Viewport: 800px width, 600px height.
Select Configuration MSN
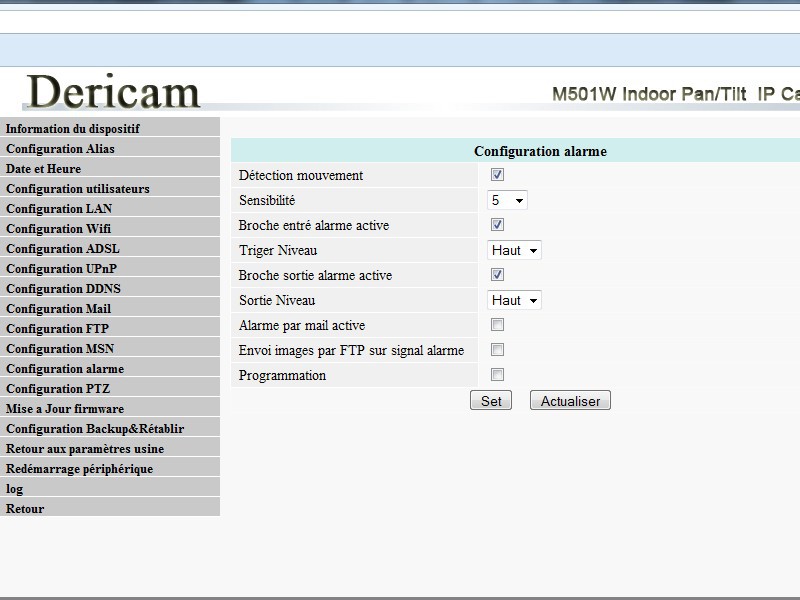[110, 347]
